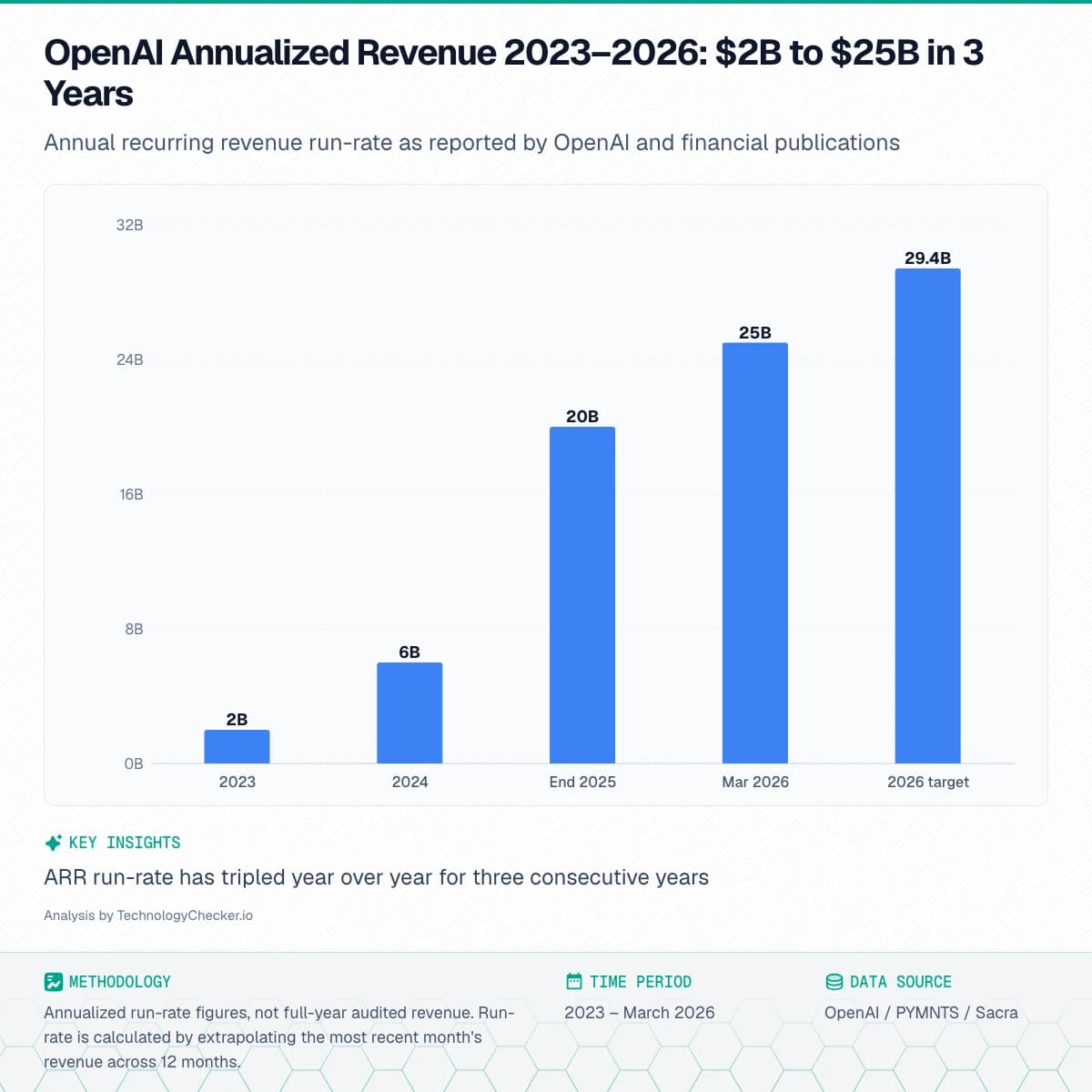Screen dimensions: 1092x1092
Task: Click the 2B value label
Action: click(237, 719)
